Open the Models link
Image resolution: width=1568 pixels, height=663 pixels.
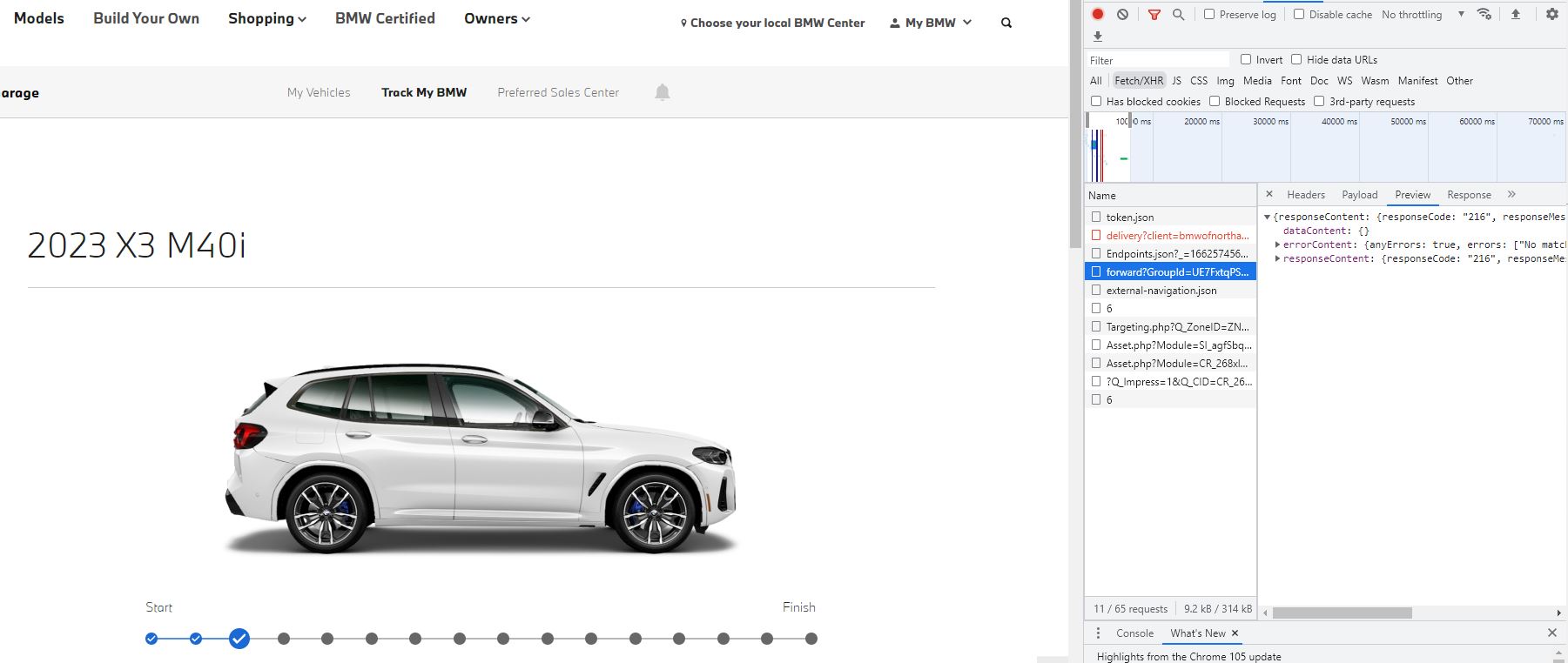coord(39,18)
